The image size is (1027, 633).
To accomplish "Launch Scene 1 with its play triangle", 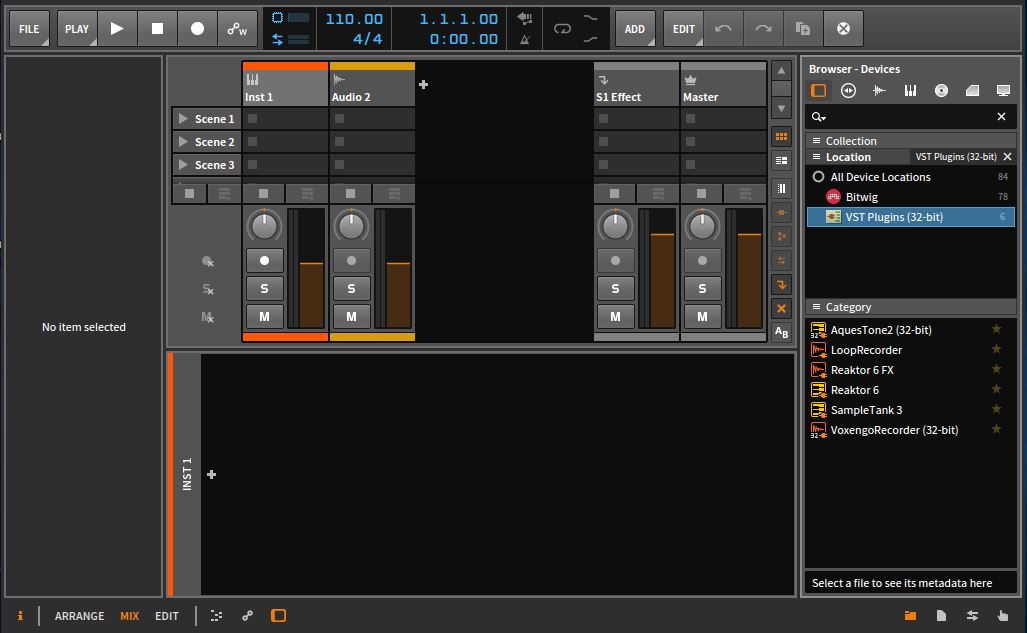I will [183, 119].
